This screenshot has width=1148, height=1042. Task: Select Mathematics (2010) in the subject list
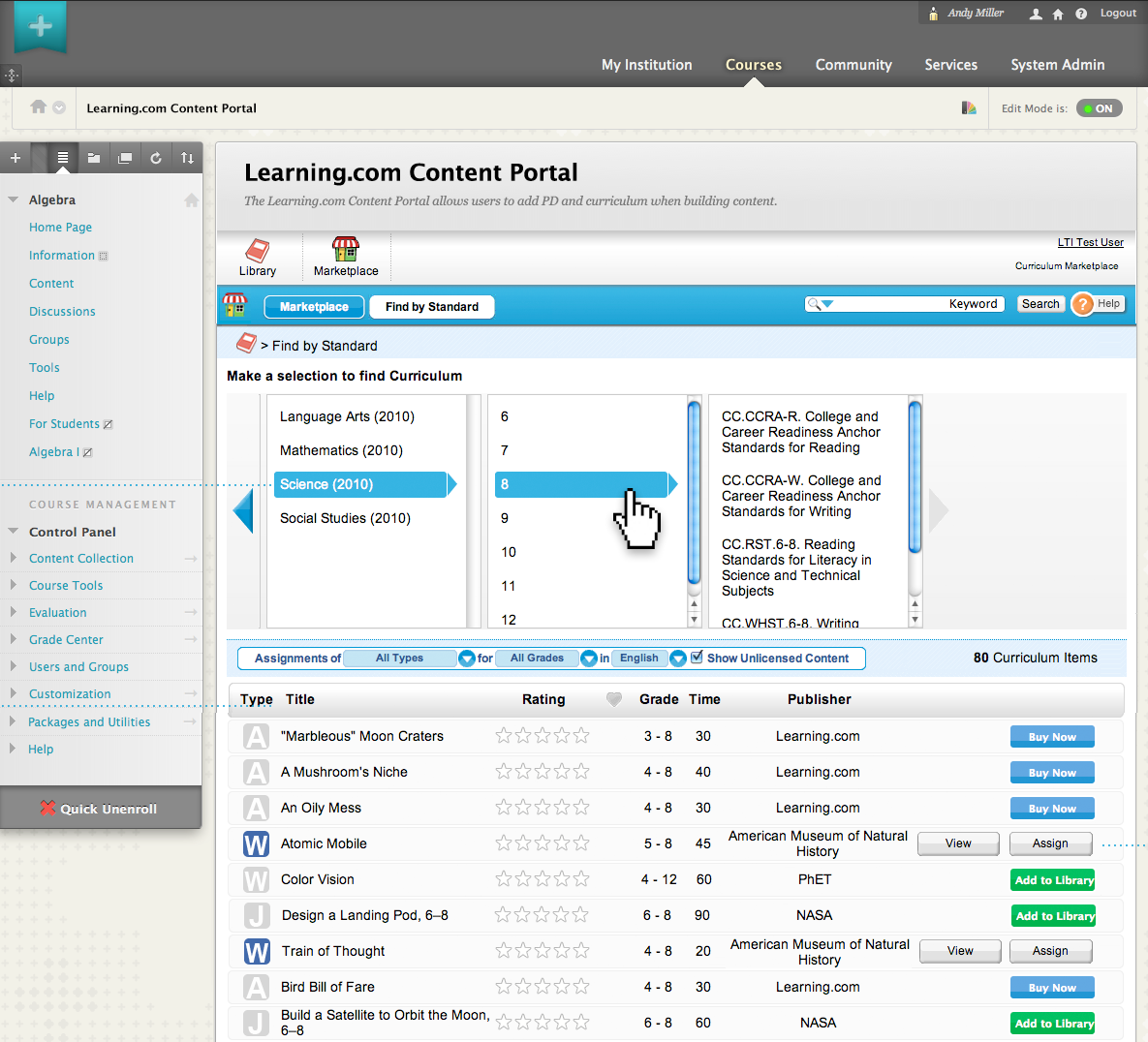tap(341, 450)
